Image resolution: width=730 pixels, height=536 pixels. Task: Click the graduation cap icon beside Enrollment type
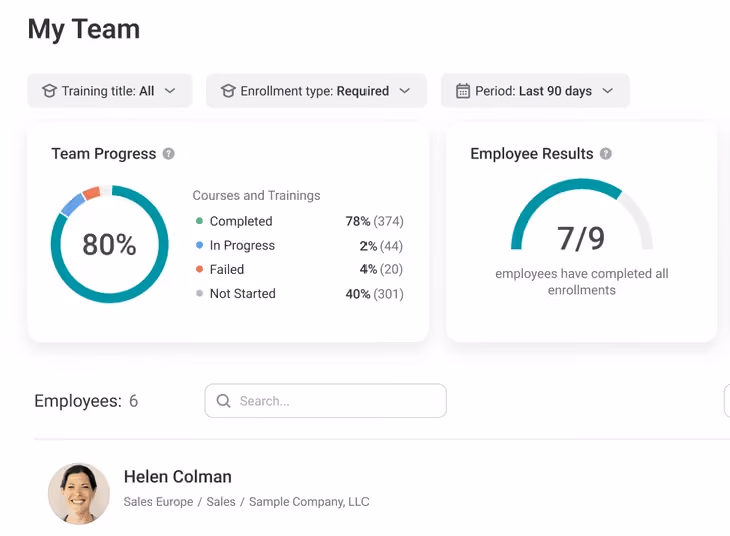228,91
